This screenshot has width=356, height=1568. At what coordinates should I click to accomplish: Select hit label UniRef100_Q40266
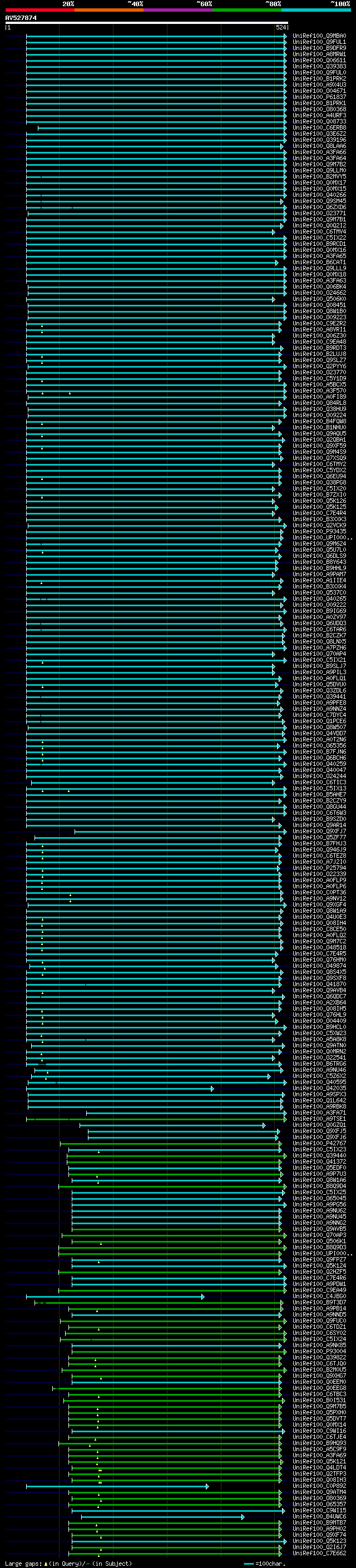[x=319, y=195]
